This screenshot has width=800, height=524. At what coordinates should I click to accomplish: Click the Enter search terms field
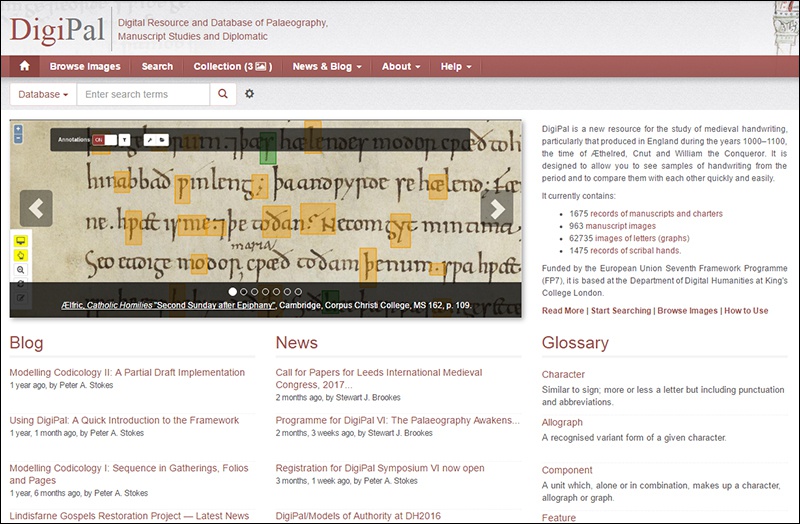[x=143, y=94]
